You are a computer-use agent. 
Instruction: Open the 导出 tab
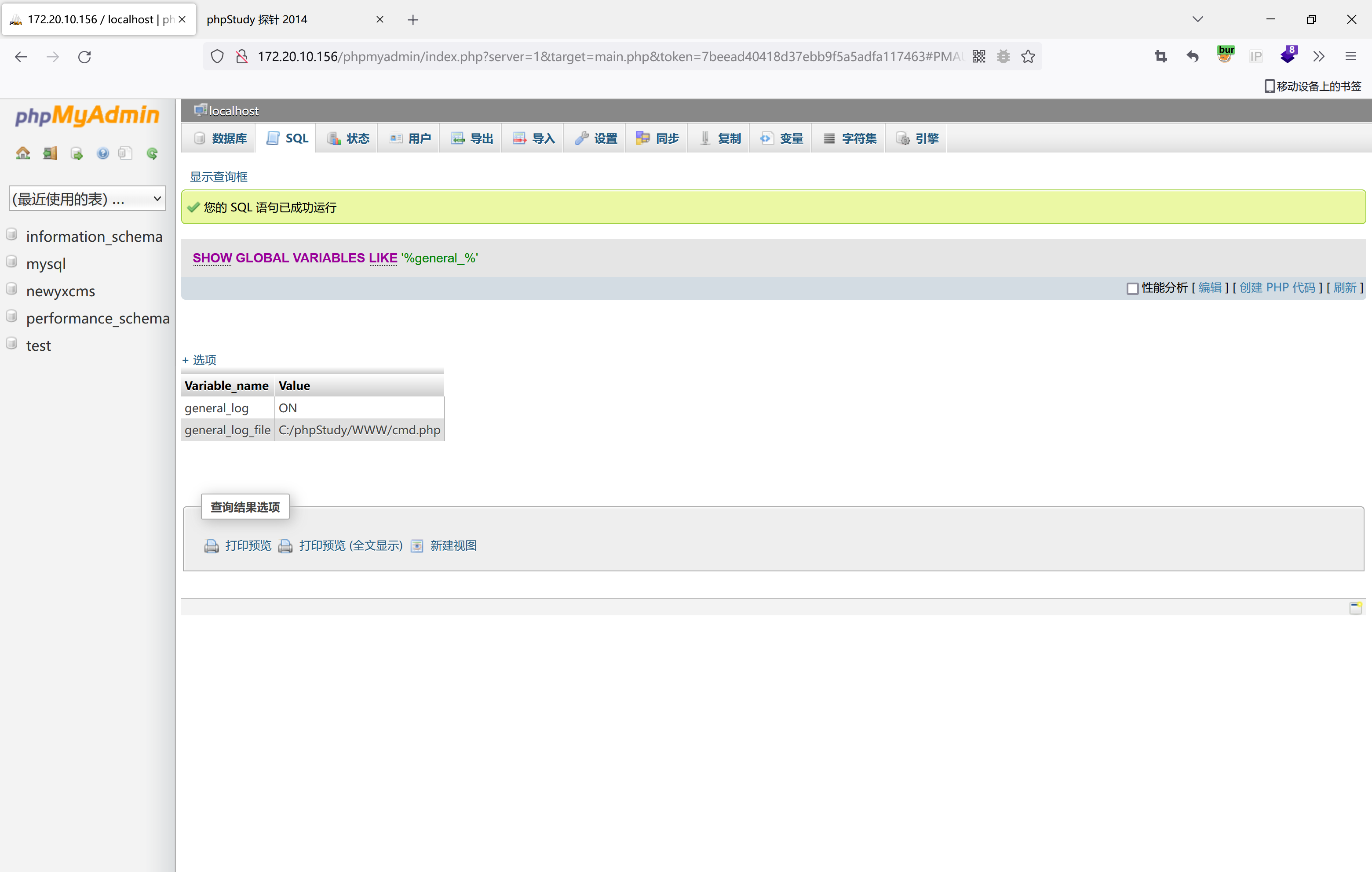(x=471, y=138)
